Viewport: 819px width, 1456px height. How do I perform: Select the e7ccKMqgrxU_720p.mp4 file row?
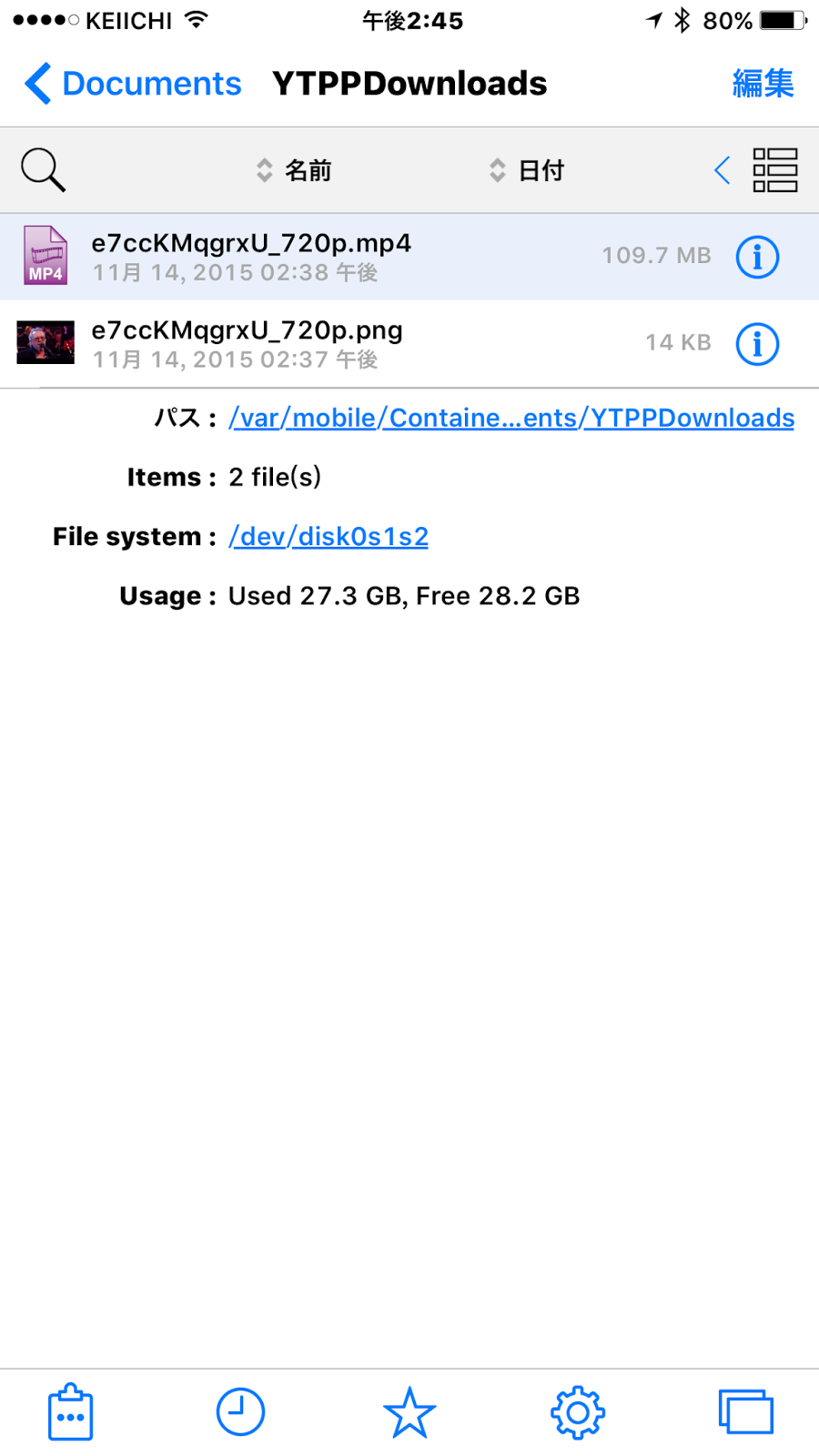(409, 257)
